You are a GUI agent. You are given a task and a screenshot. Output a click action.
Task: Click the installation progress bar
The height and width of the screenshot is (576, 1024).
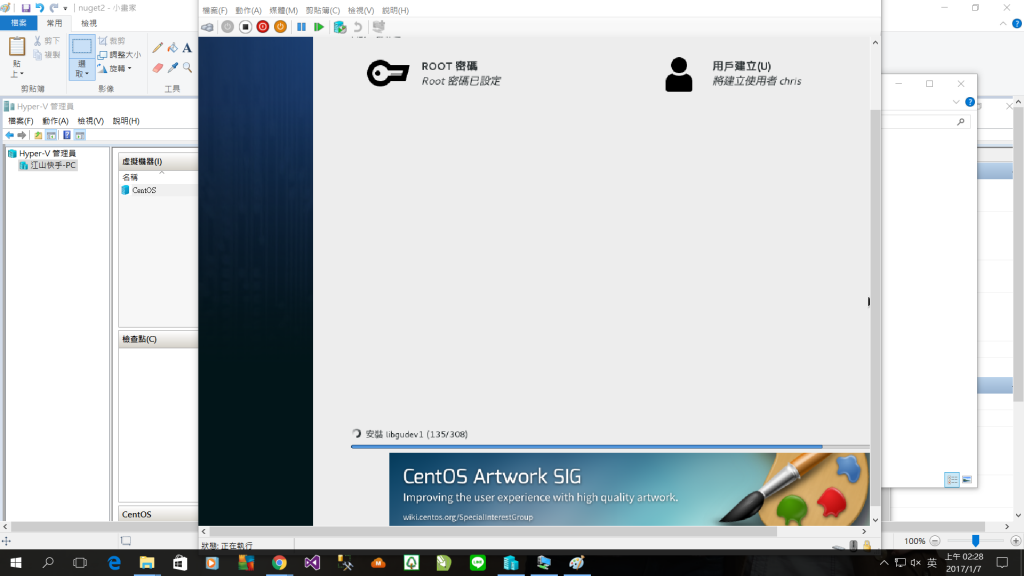[x=610, y=447]
